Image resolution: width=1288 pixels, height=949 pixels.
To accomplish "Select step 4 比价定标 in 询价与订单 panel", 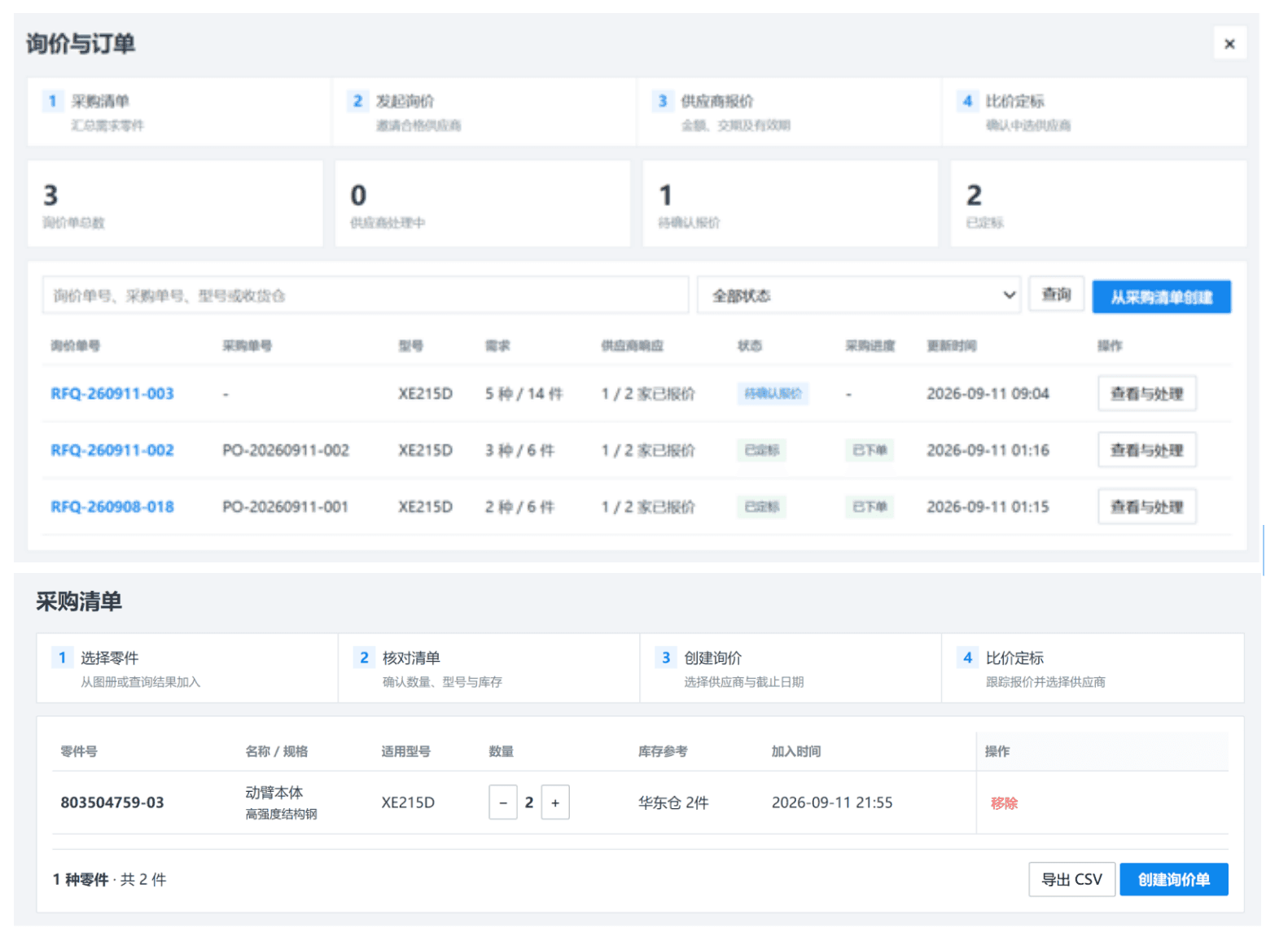I will pyautogui.click(x=1094, y=112).
